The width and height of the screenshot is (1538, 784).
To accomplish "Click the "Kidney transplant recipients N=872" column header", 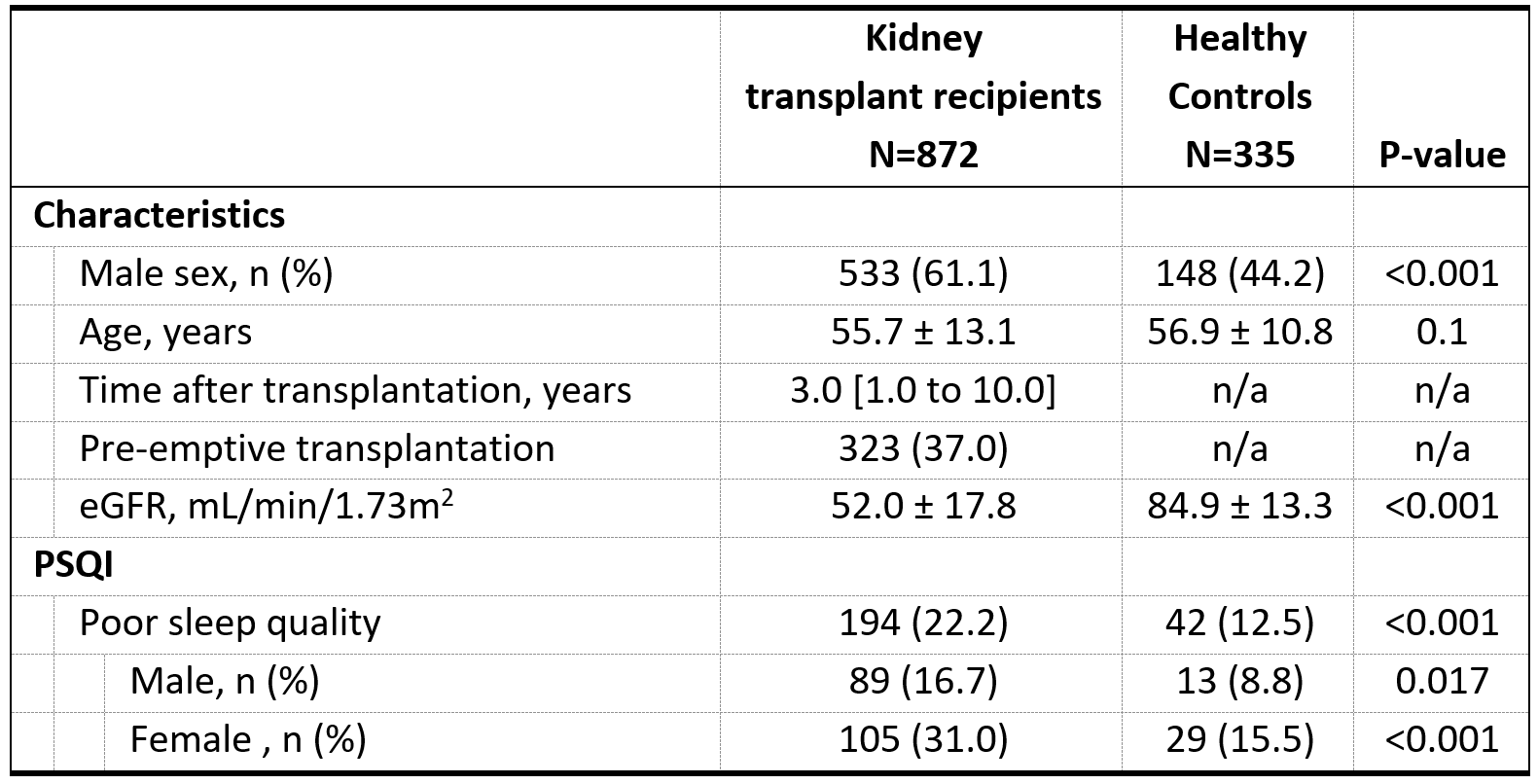I will click(x=922, y=96).
